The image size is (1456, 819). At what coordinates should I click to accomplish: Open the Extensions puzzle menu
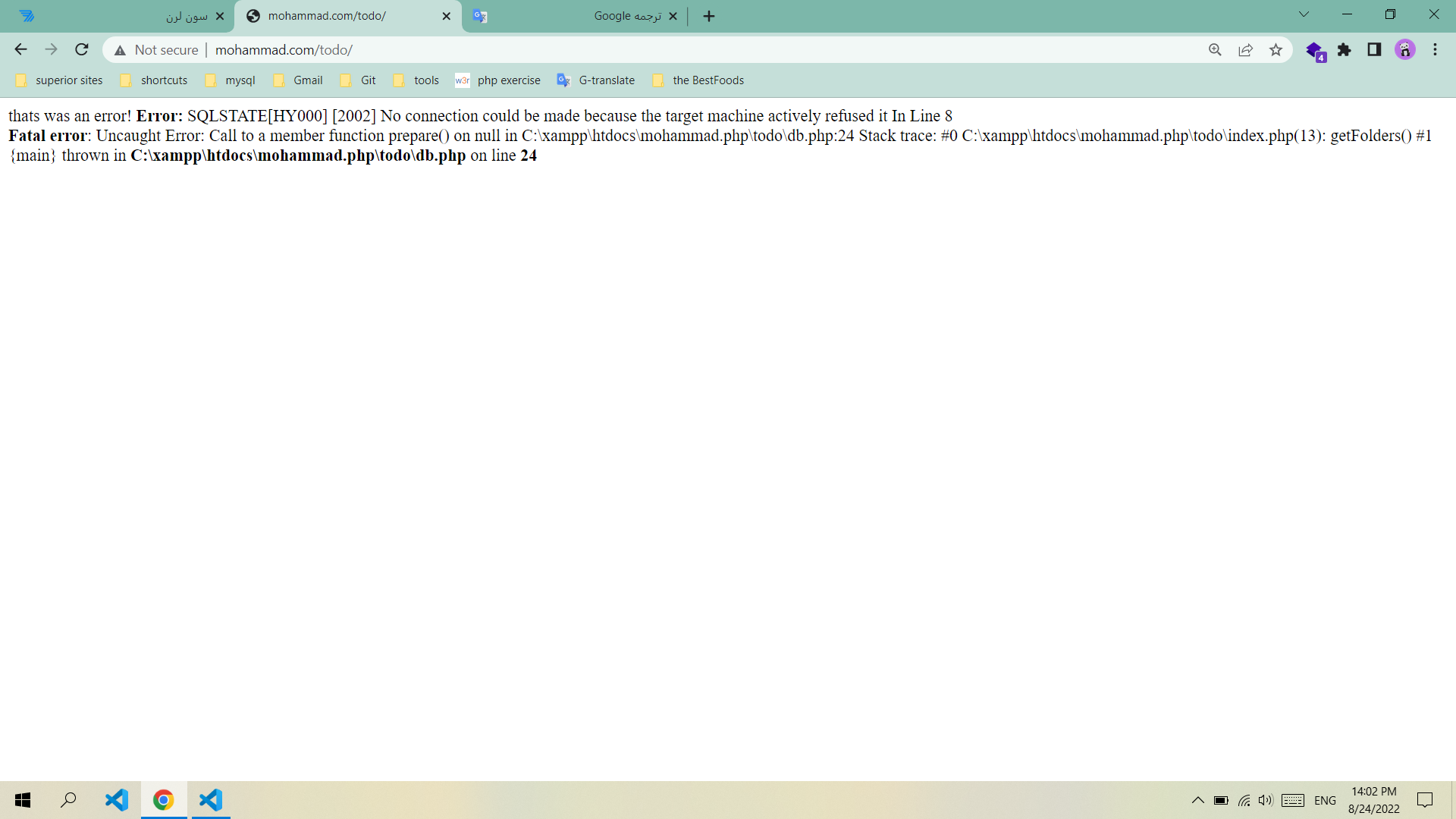tap(1345, 50)
